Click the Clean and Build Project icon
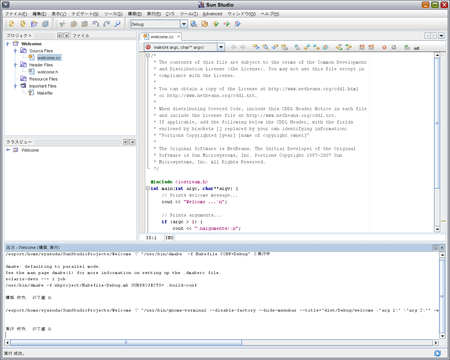450x360 pixels. click(205, 24)
